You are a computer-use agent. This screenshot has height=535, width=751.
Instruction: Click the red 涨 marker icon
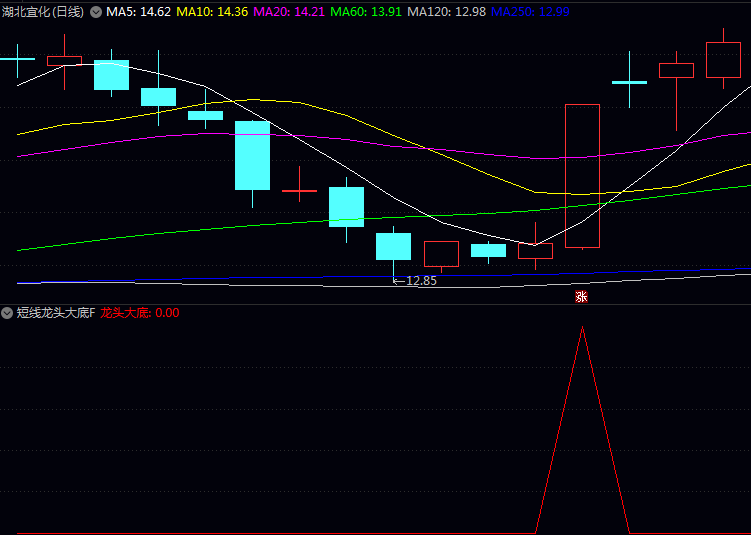(x=581, y=297)
